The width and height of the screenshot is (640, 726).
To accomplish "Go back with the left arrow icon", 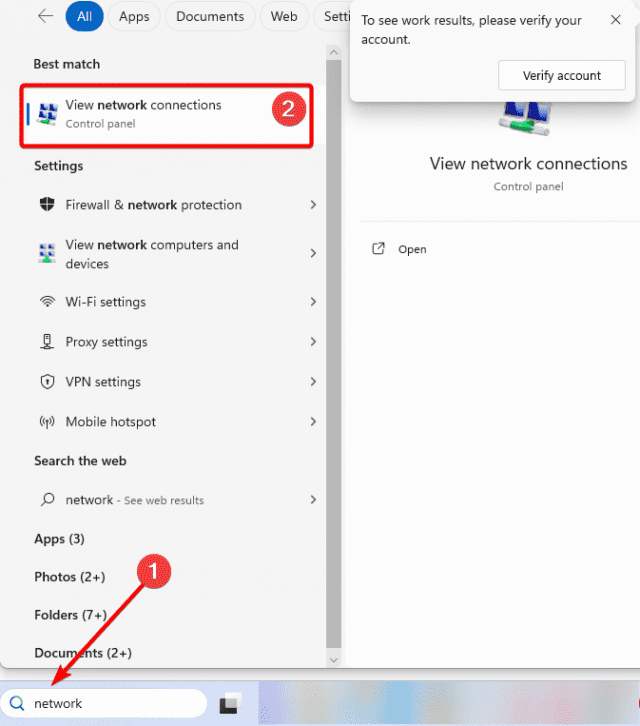I will coord(45,16).
